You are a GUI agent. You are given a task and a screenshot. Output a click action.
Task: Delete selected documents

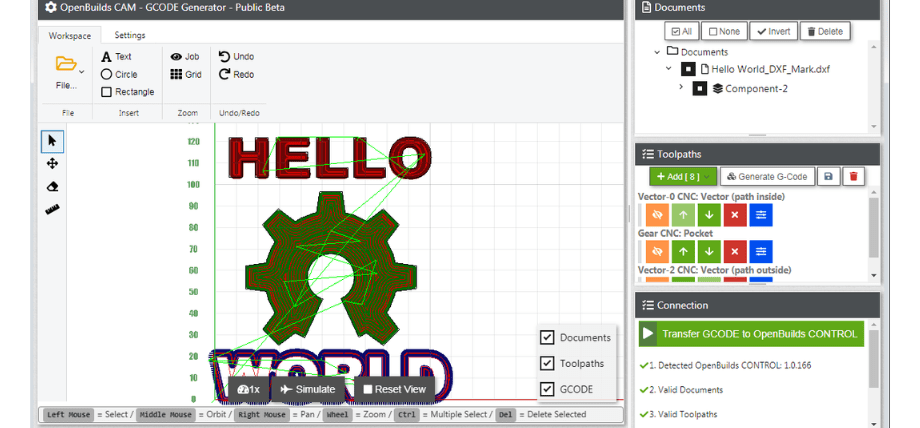tap(825, 31)
